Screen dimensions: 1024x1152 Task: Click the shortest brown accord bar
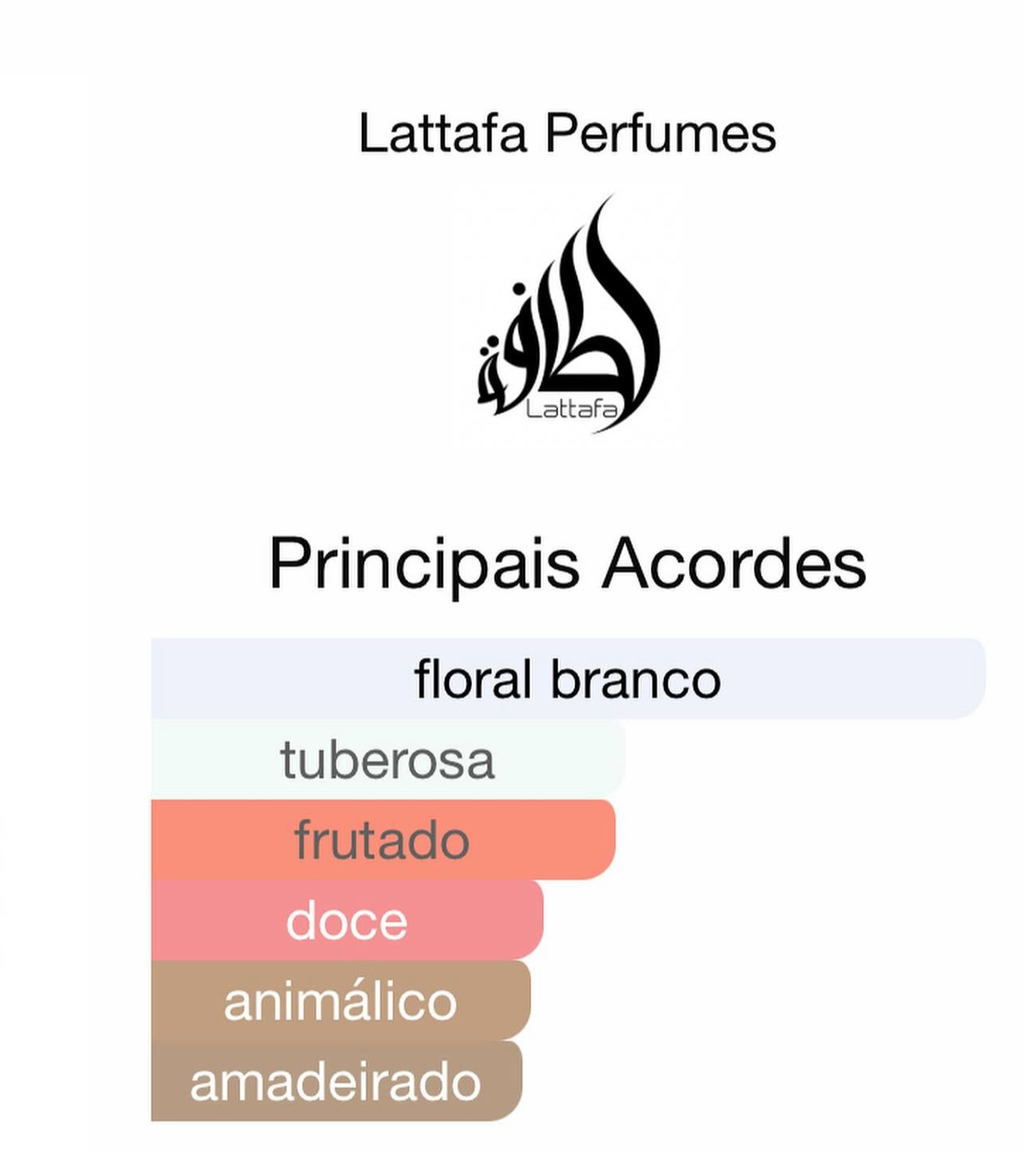[336, 1081]
